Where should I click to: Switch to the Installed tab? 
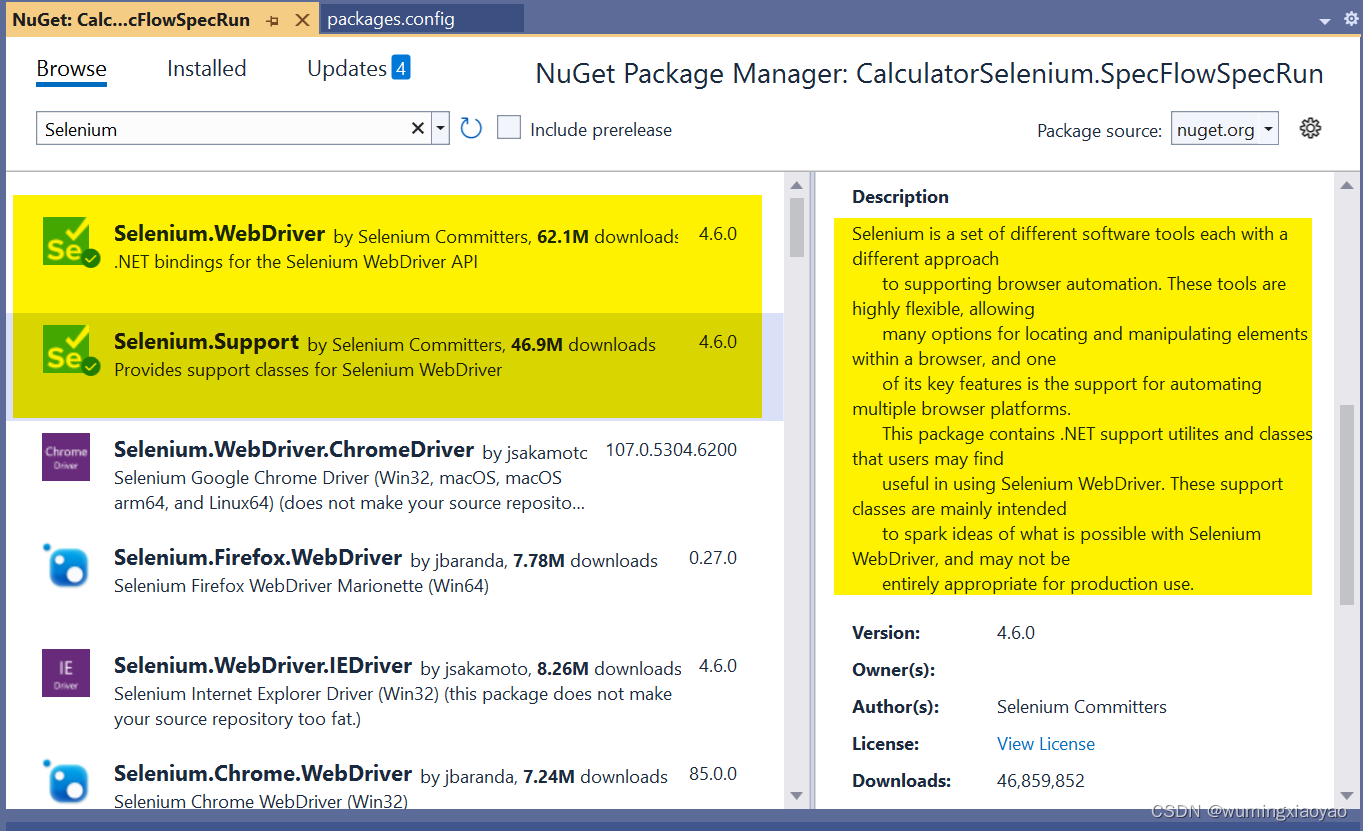[207, 69]
